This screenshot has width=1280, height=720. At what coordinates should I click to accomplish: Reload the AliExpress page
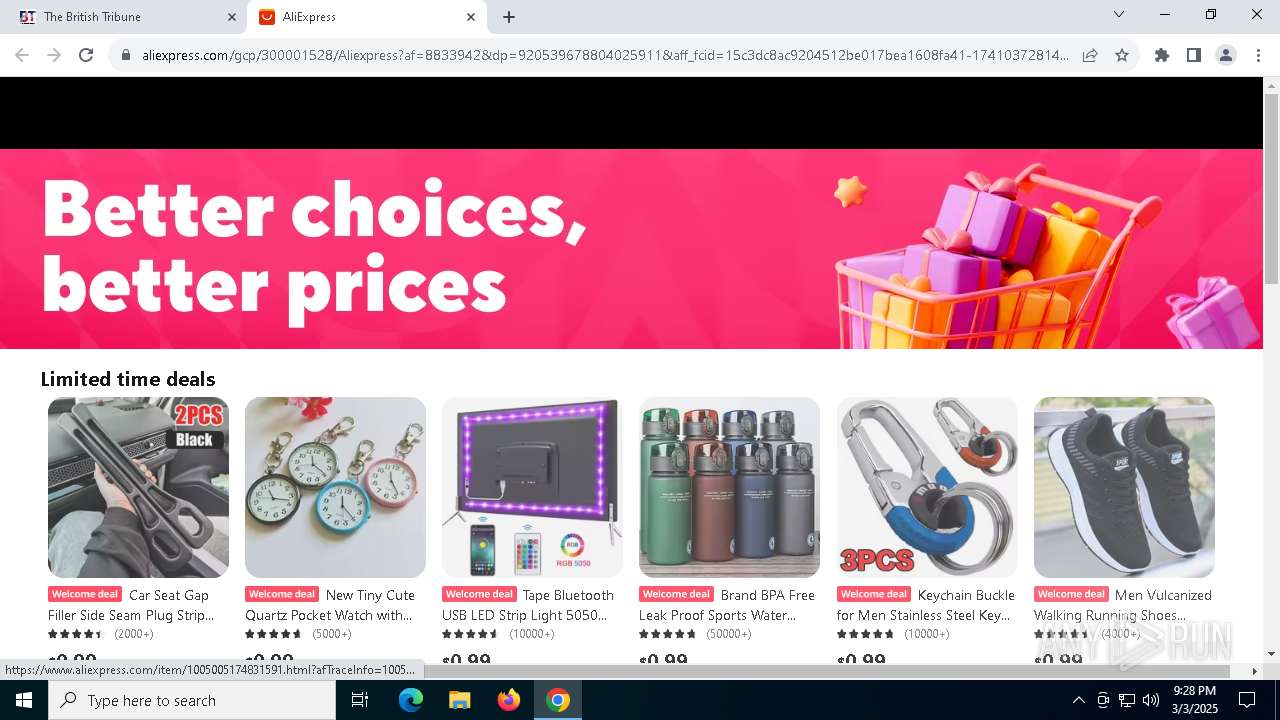(x=86, y=55)
